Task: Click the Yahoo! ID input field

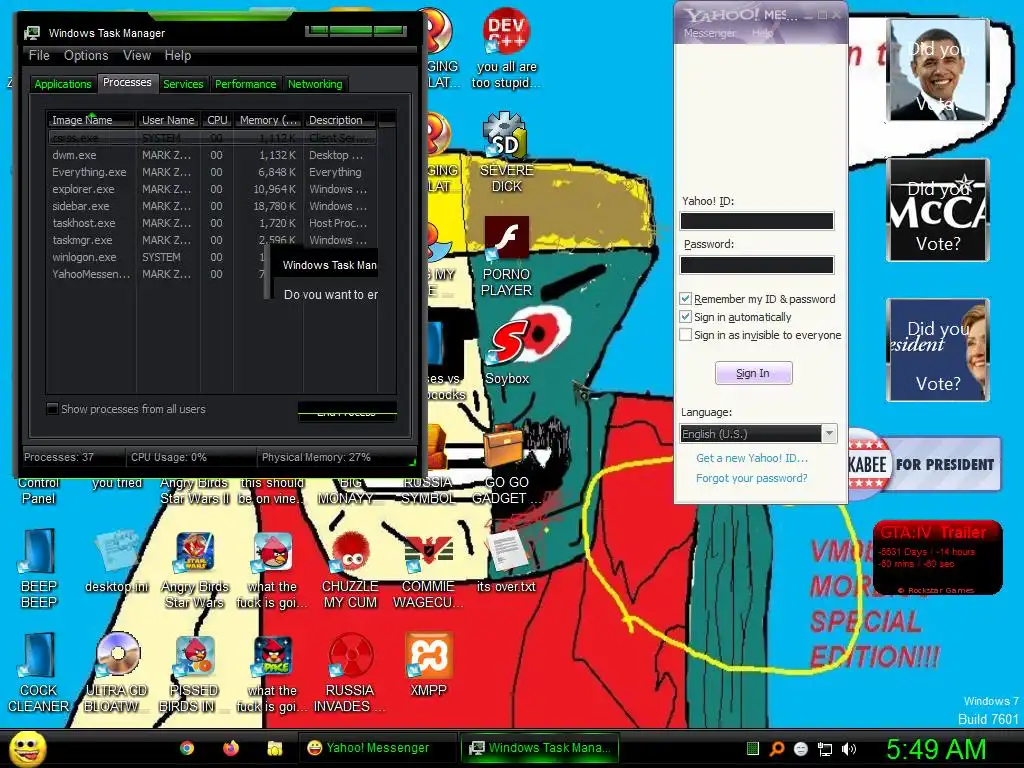Action: (757, 221)
